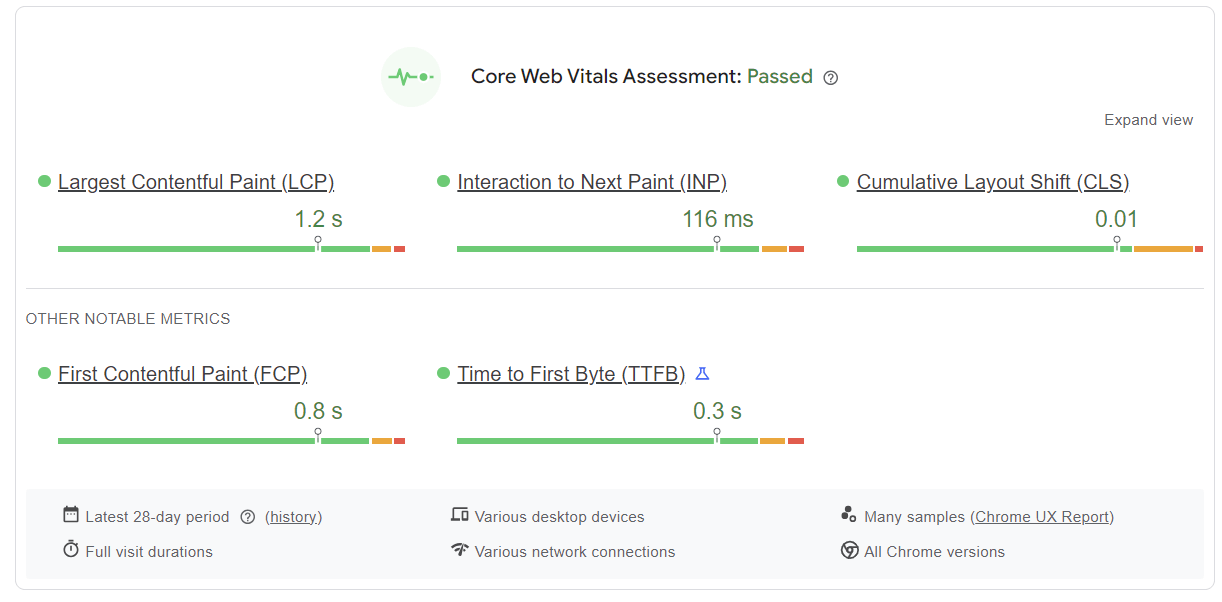The height and width of the screenshot is (602, 1222).
Task: Open the Chrome UX Report link
Action: pyautogui.click(x=1042, y=517)
